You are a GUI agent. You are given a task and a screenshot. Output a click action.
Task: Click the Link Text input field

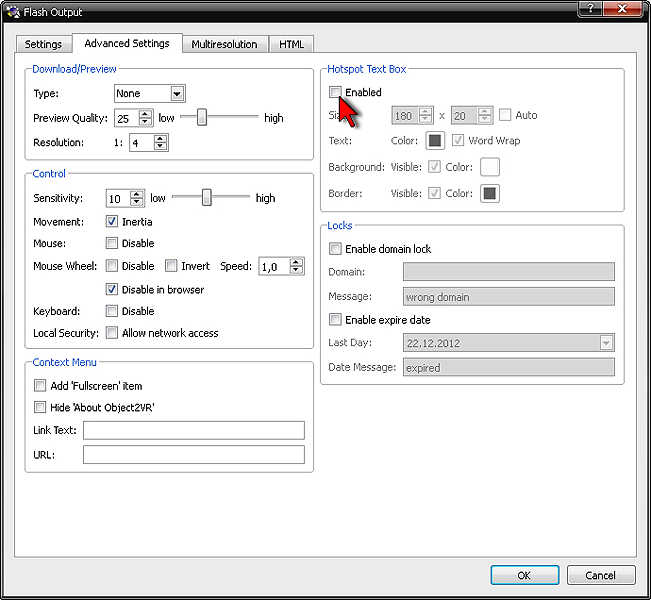pos(194,430)
